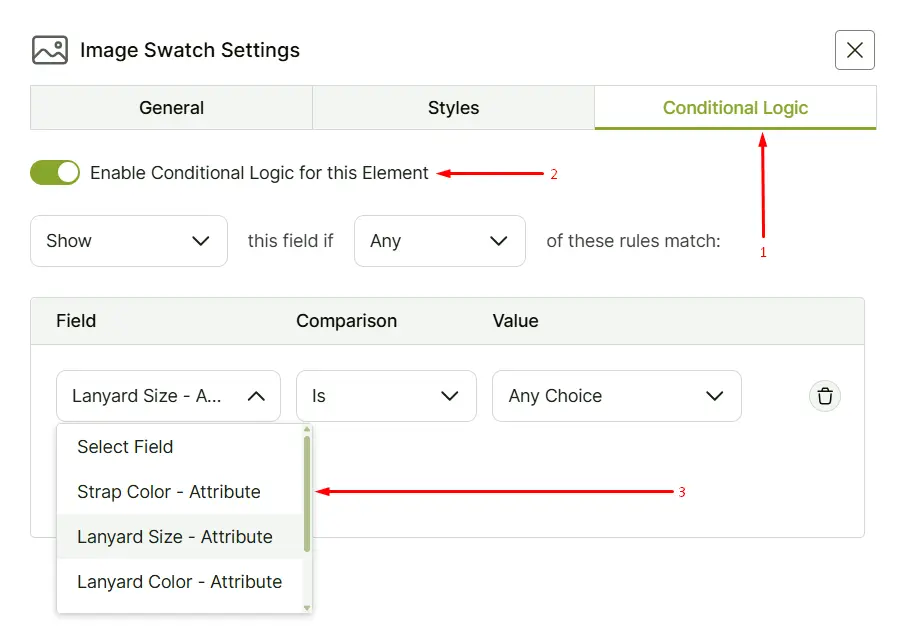Select the Strap Color - Attribute option
The width and height of the screenshot is (903, 644).
pos(167,492)
